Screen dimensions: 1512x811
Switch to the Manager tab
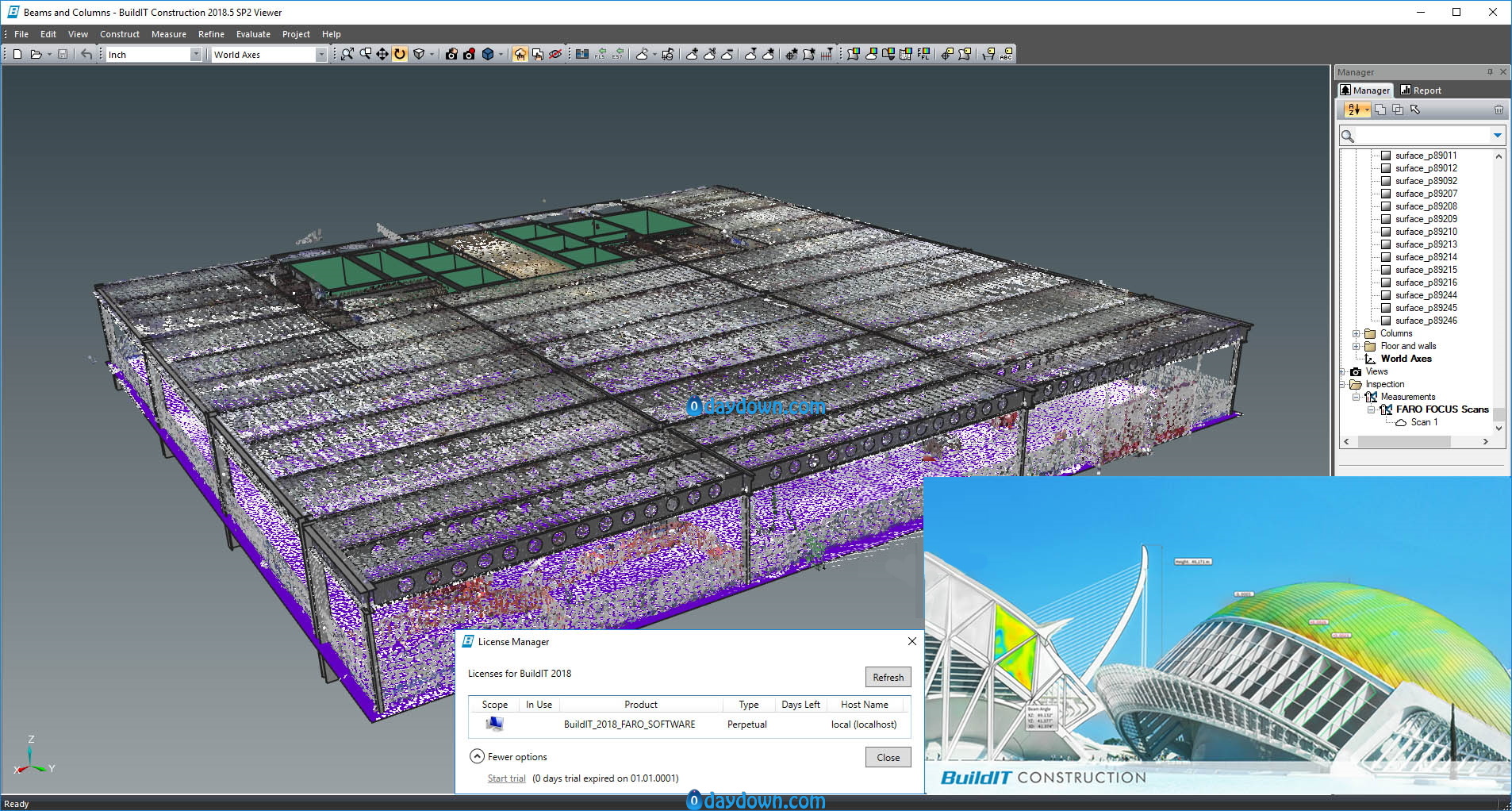pos(1365,90)
